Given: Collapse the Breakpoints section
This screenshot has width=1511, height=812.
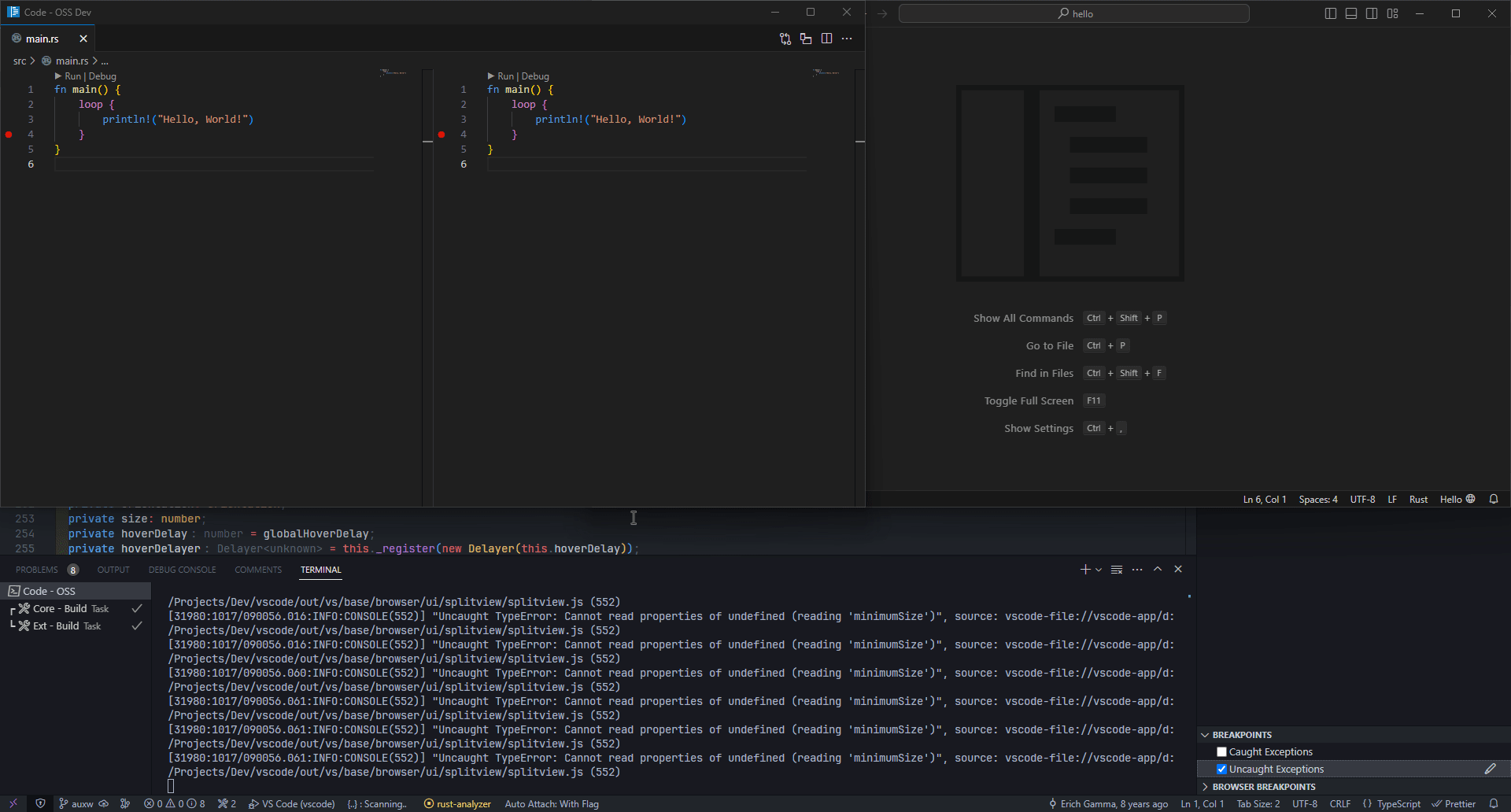Looking at the screenshot, I should pos(1206,734).
